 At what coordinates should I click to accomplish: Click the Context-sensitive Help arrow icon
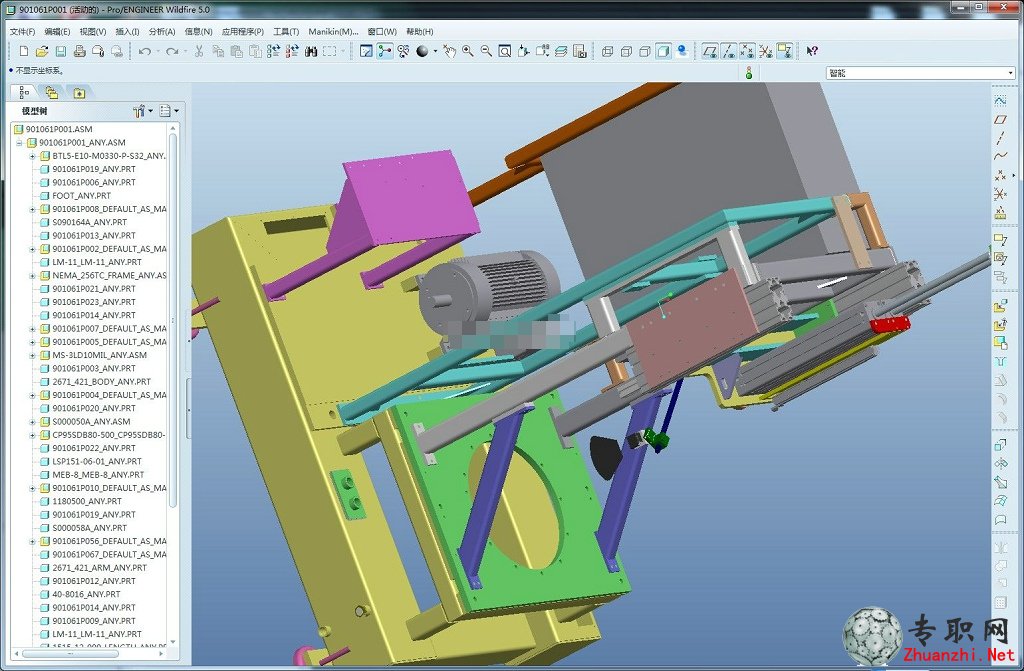point(812,51)
